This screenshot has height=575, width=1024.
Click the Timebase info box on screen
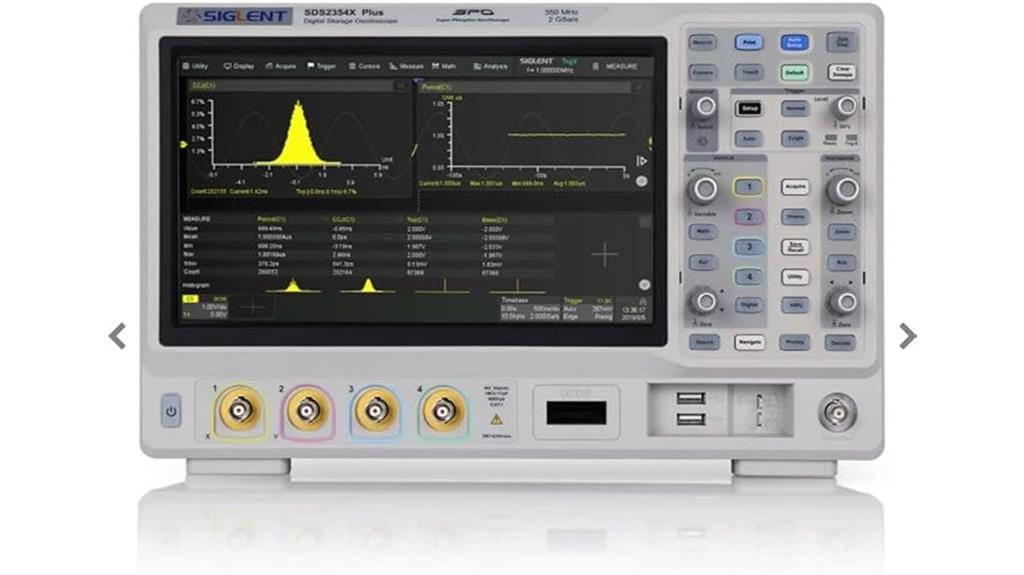[x=529, y=305]
